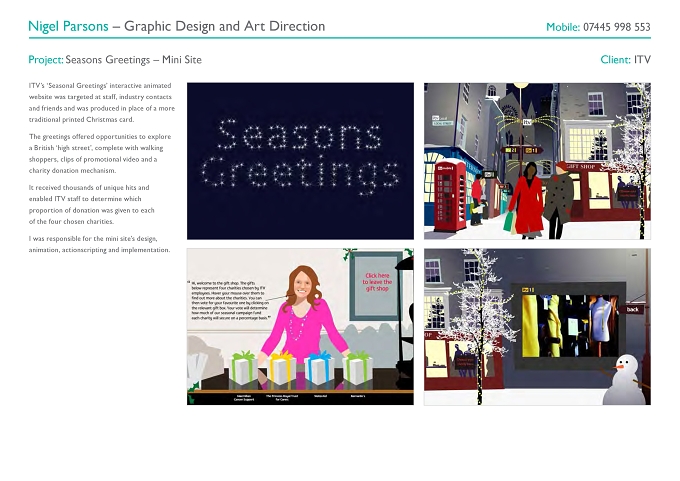Click the 'Client:' label
Image resolution: width=680 pixels, height=481 pixels.
tap(615, 60)
